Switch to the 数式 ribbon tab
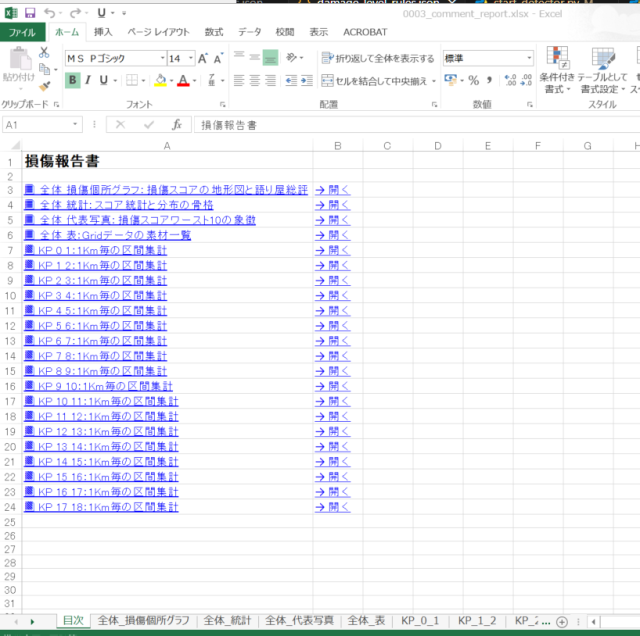The image size is (640, 636). click(x=214, y=32)
